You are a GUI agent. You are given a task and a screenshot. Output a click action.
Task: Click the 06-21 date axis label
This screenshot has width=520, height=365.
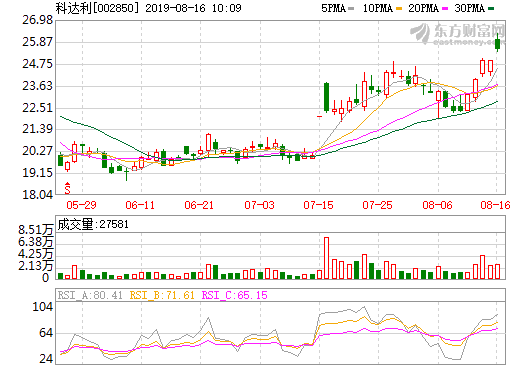[x=199, y=205]
